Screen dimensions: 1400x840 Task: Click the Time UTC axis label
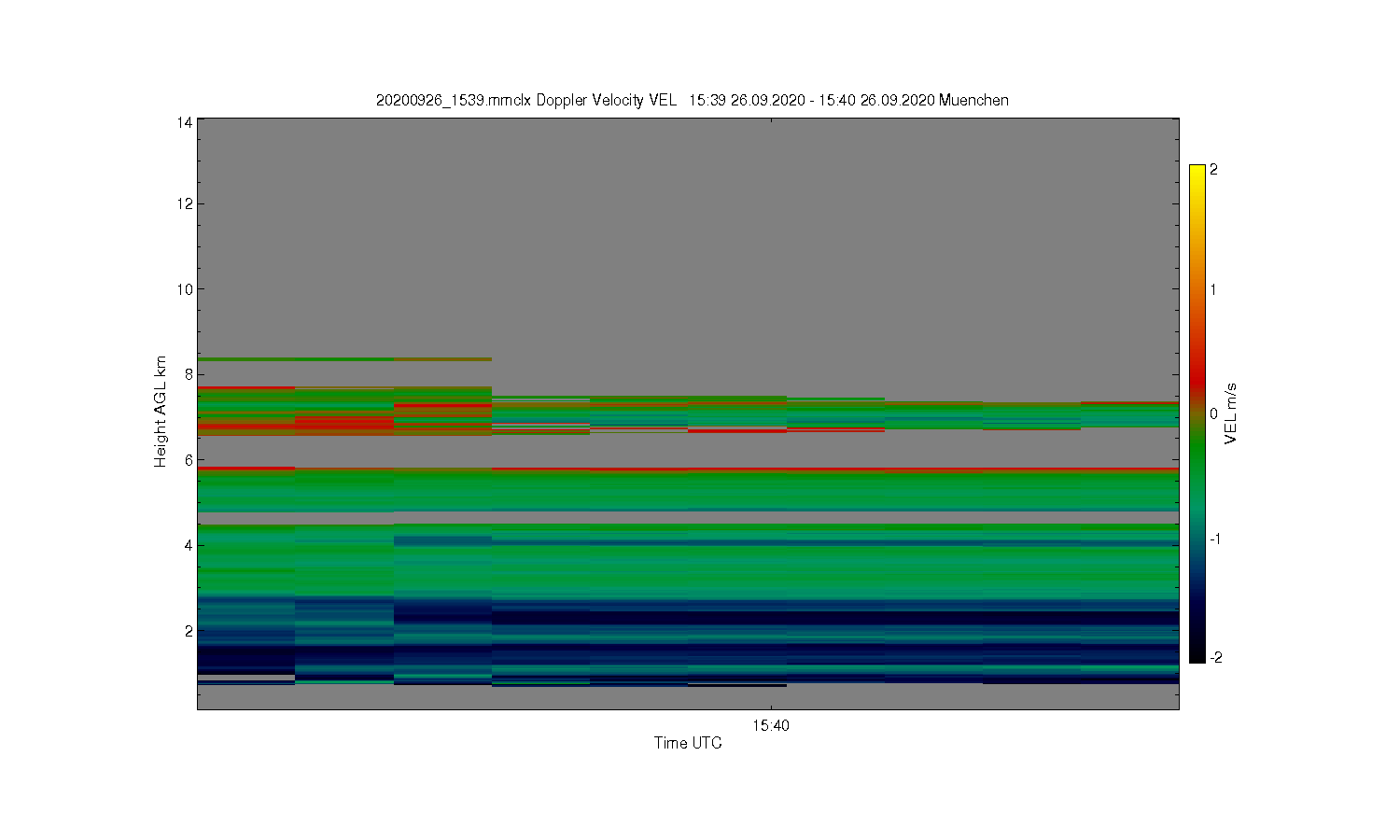[688, 743]
